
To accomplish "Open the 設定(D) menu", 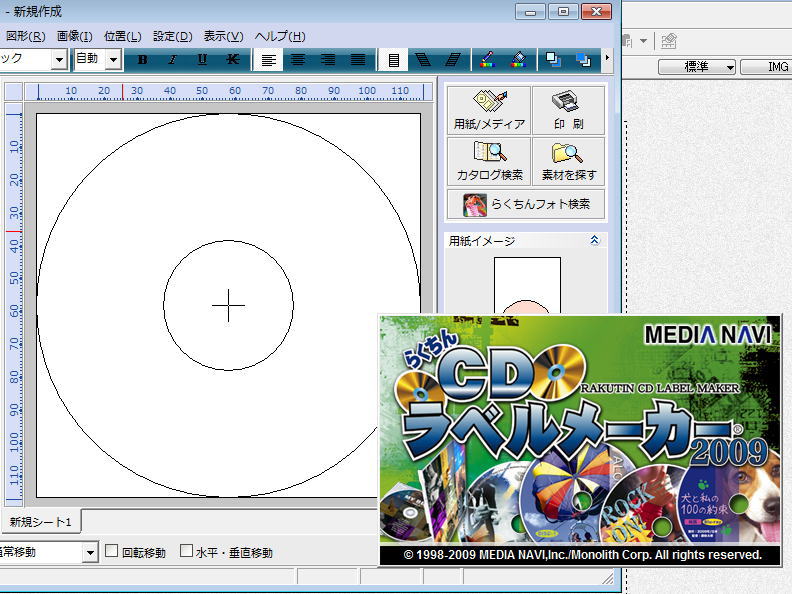I will (173, 36).
